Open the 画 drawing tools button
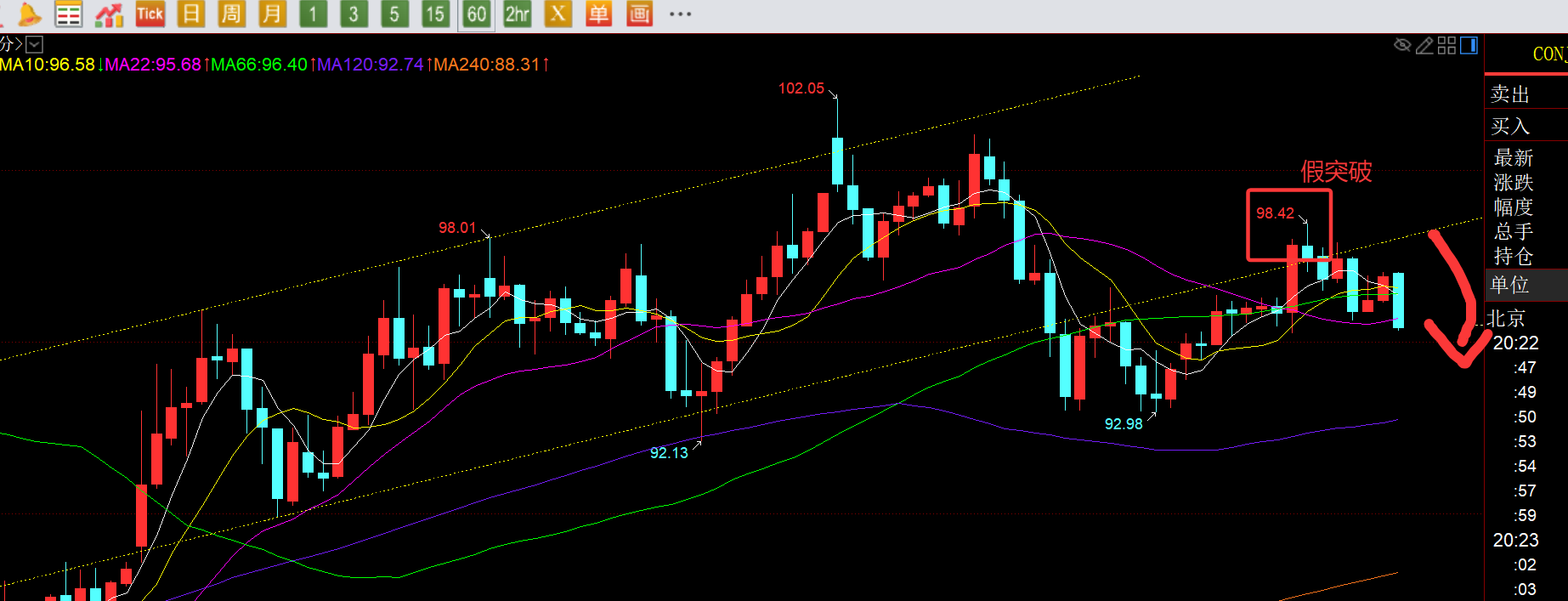The width and height of the screenshot is (1568, 601). (x=639, y=14)
